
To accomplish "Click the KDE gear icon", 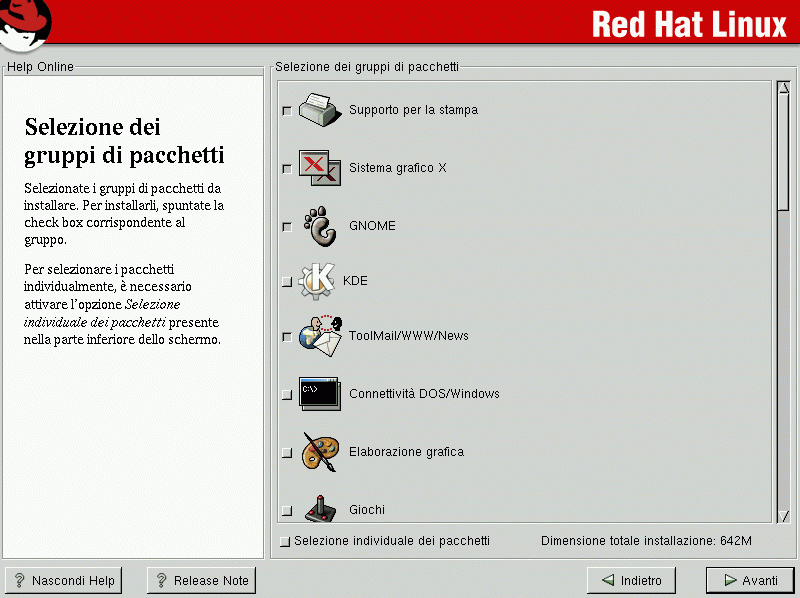I will tap(317, 281).
